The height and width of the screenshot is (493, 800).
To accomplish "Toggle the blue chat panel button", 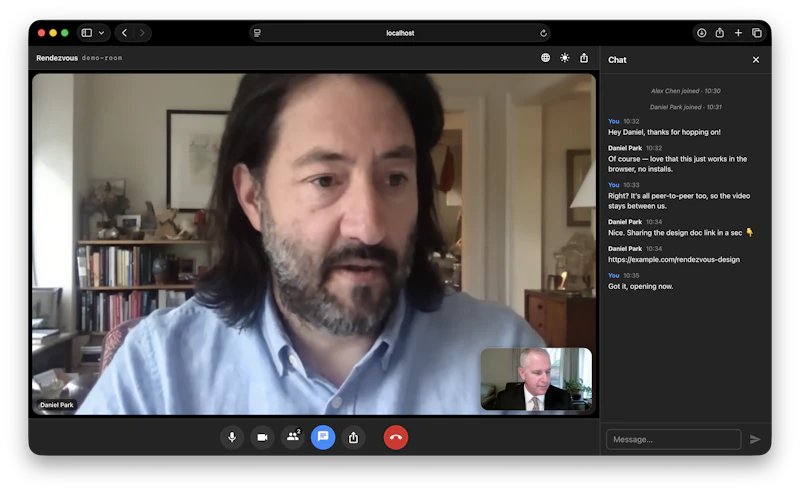I will click(x=323, y=437).
